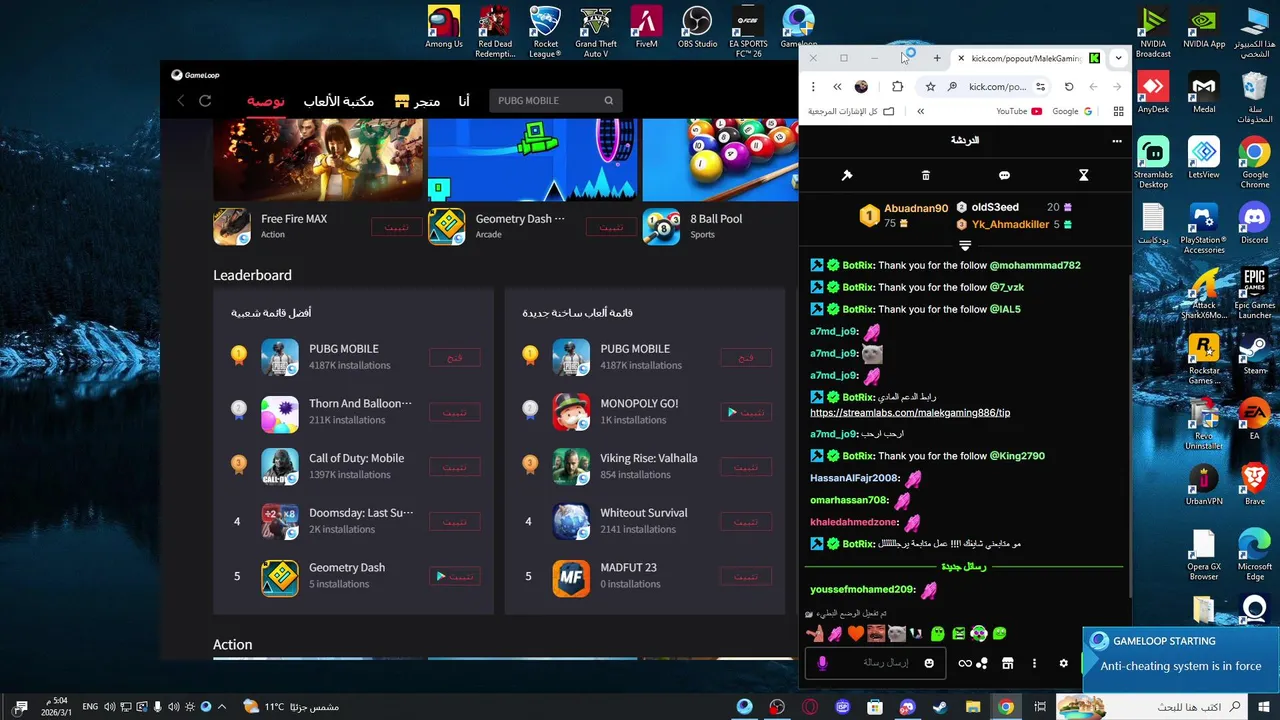1280x720 pixels.
Task: Expand hidden toolbar items chevron in Chrome
Action: coord(837,86)
